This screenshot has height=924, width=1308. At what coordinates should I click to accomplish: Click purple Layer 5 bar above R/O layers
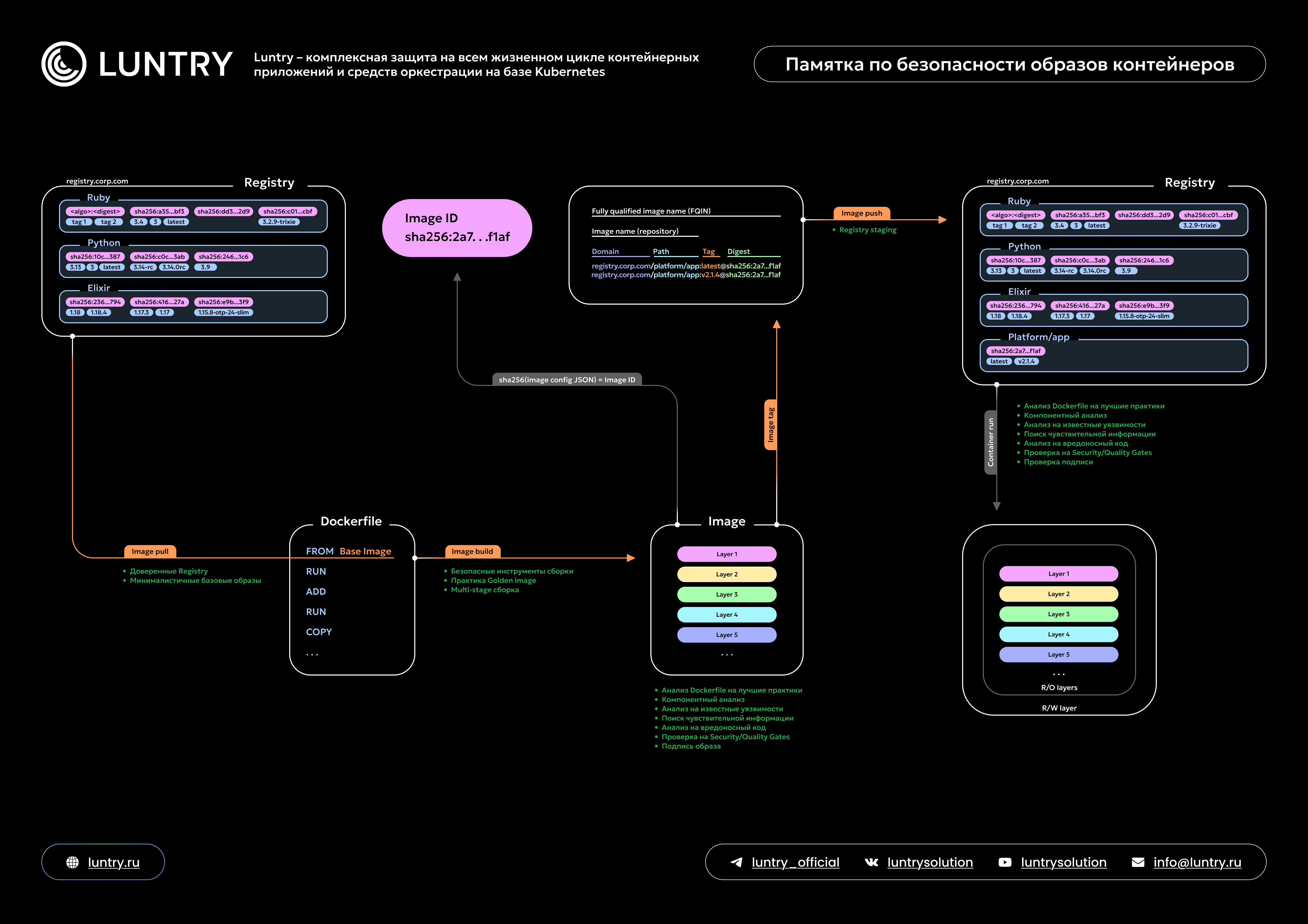click(1058, 655)
